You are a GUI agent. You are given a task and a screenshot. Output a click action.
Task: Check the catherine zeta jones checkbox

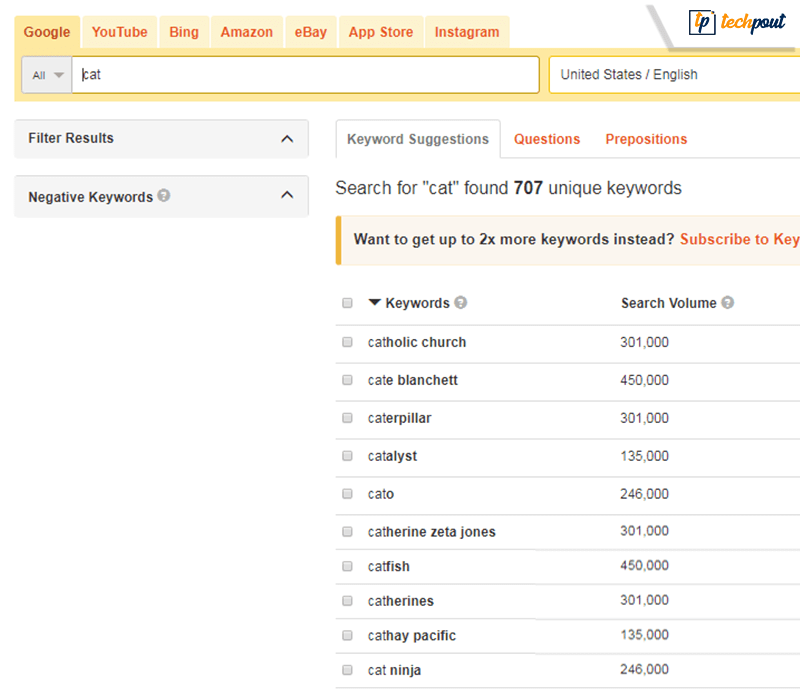[x=347, y=532]
